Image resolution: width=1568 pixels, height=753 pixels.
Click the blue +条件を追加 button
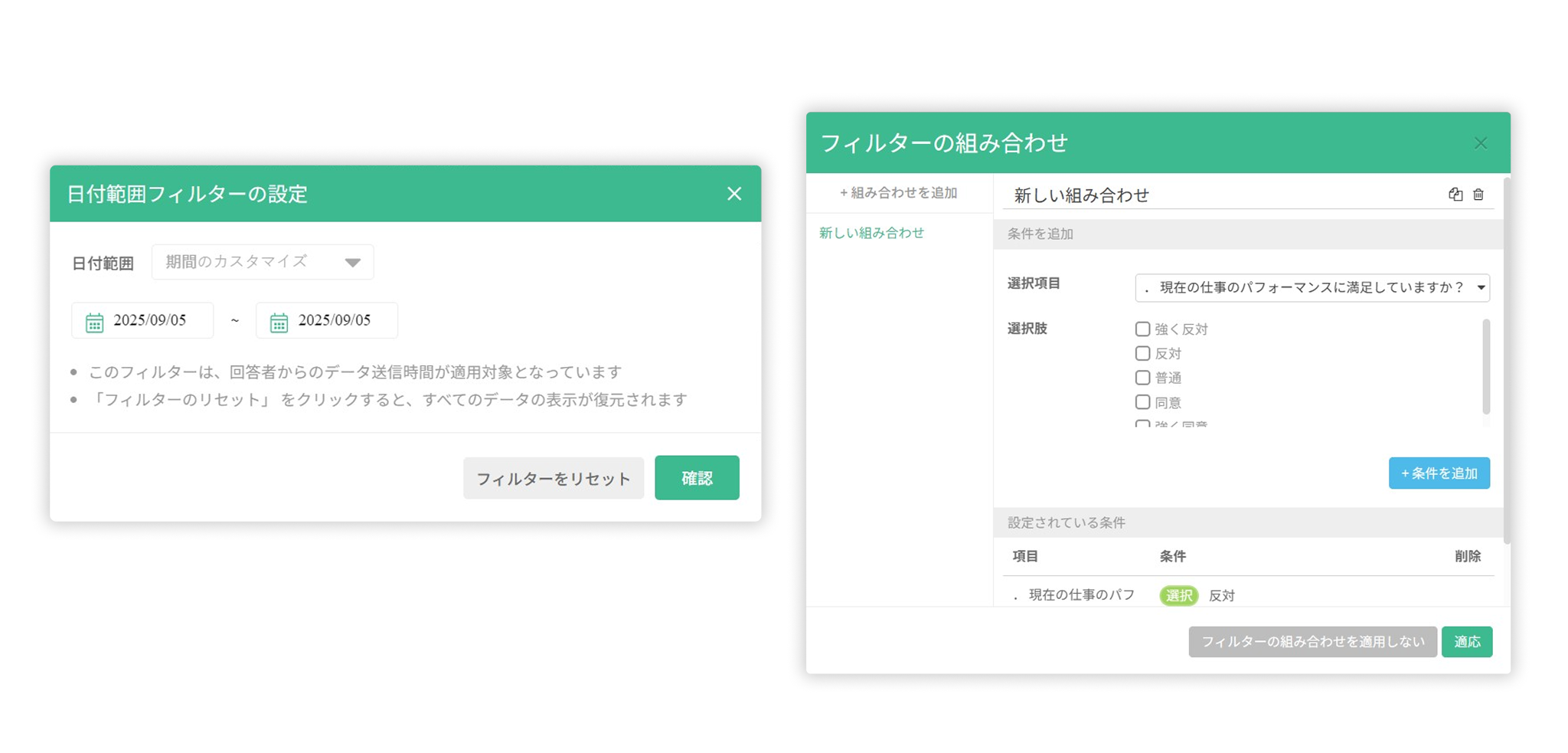coord(1439,473)
